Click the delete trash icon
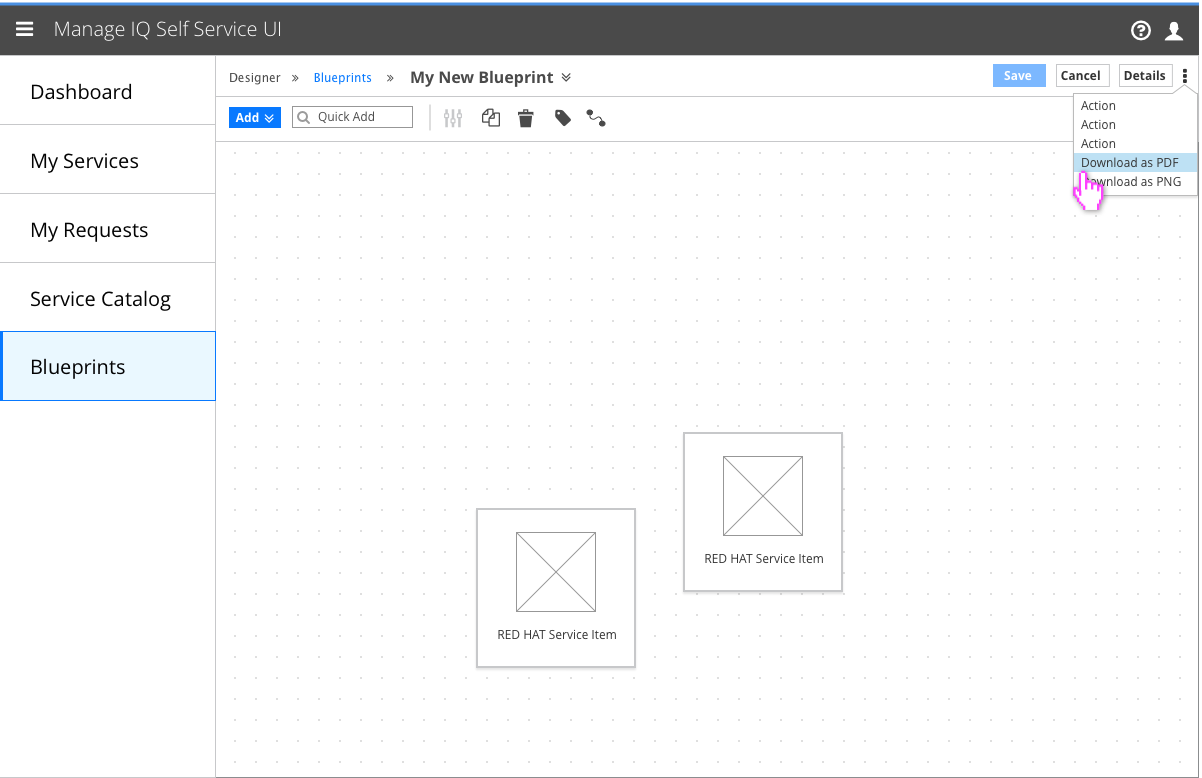Viewport: 1202px width, 778px height. tap(526, 117)
